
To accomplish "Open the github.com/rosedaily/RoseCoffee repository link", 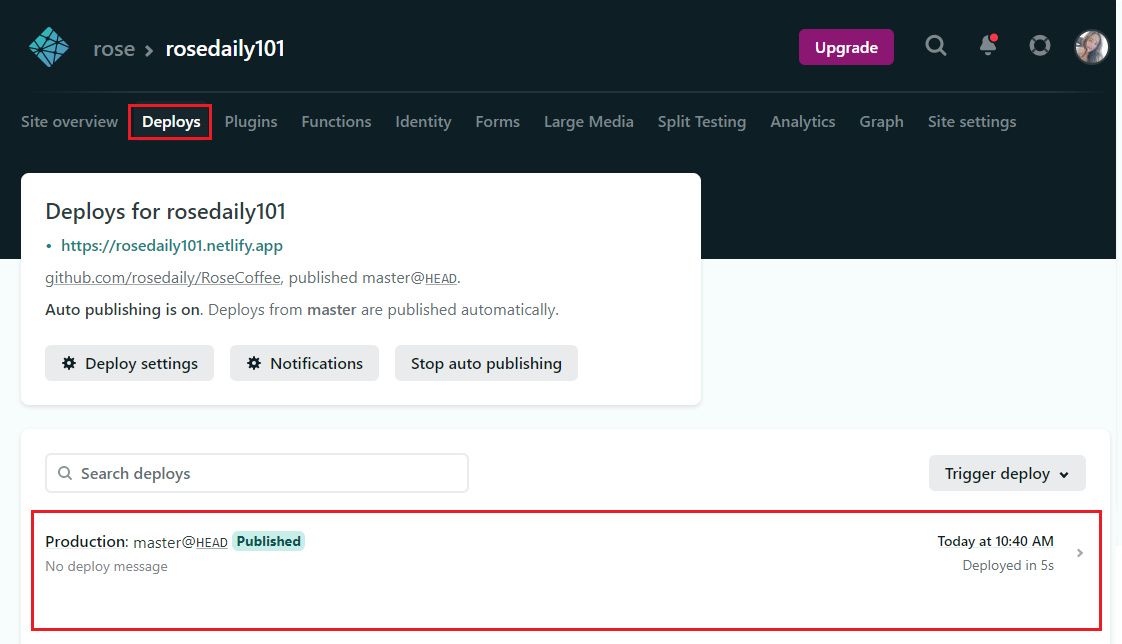I will (x=162, y=278).
